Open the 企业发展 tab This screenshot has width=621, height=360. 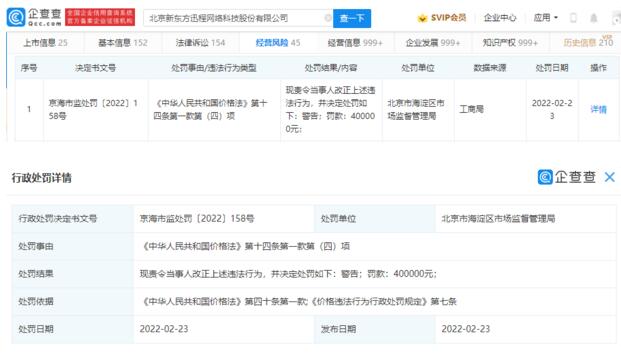[x=433, y=43]
